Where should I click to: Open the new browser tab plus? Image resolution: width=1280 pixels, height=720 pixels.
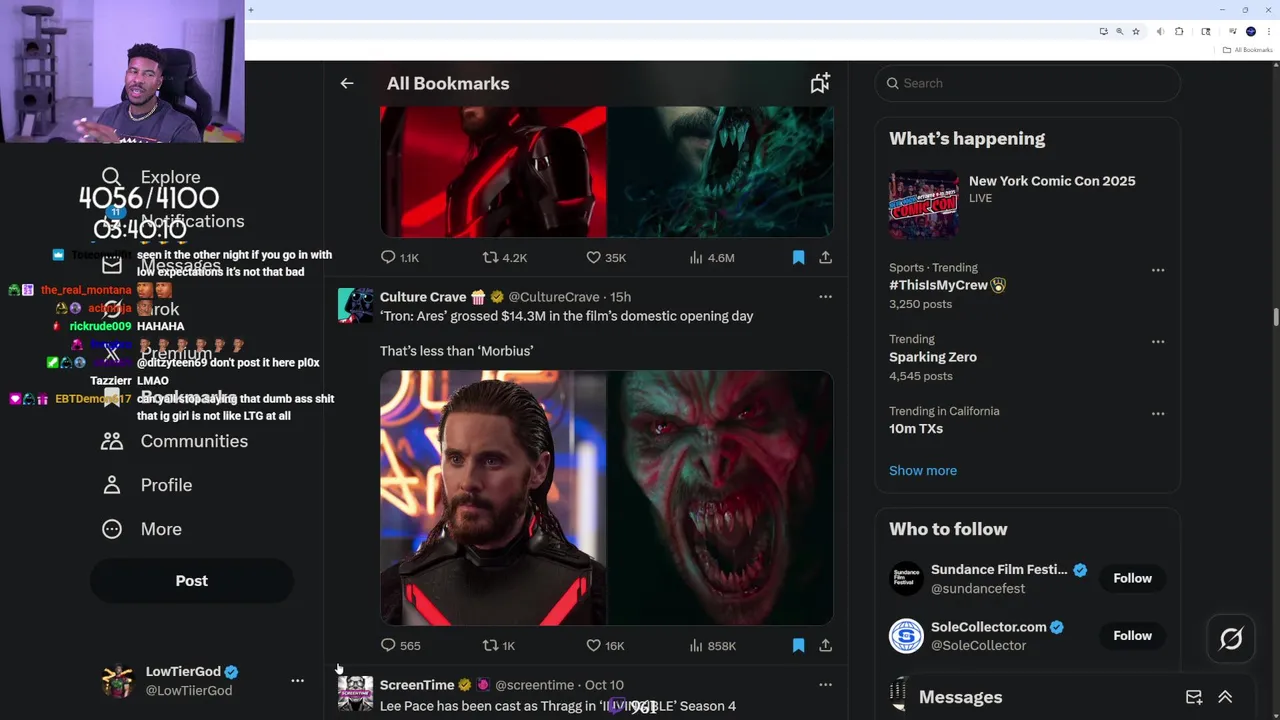tap(250, 10)
